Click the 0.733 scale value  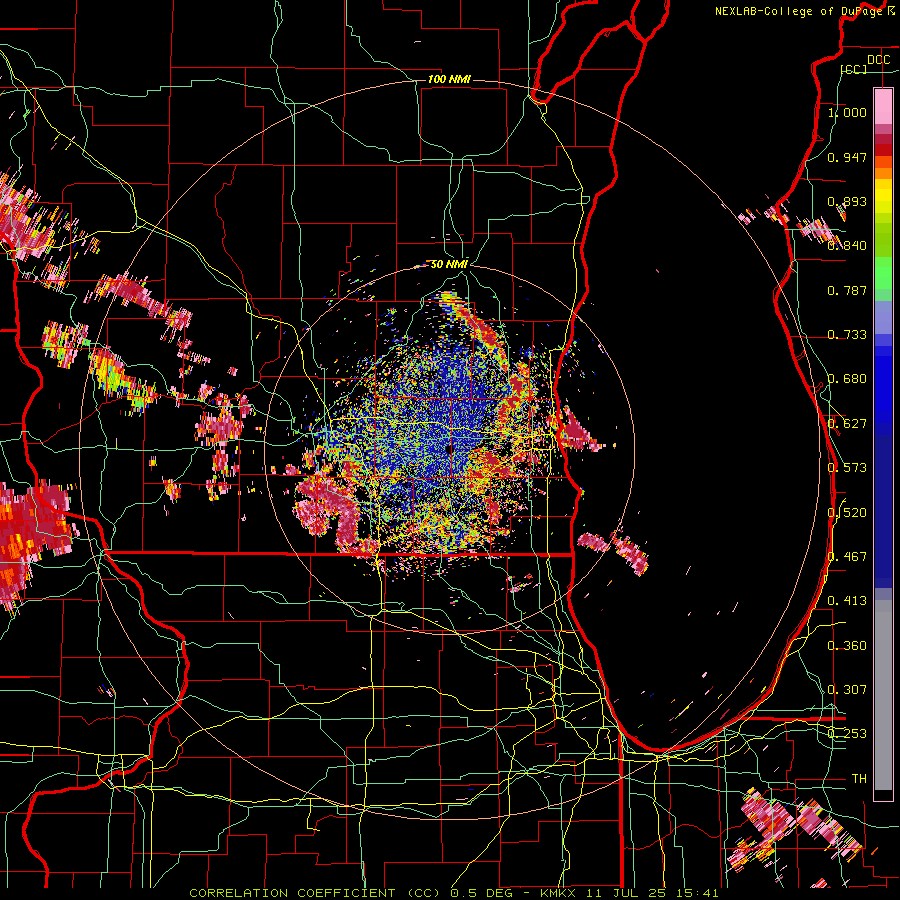coord(847,335)
